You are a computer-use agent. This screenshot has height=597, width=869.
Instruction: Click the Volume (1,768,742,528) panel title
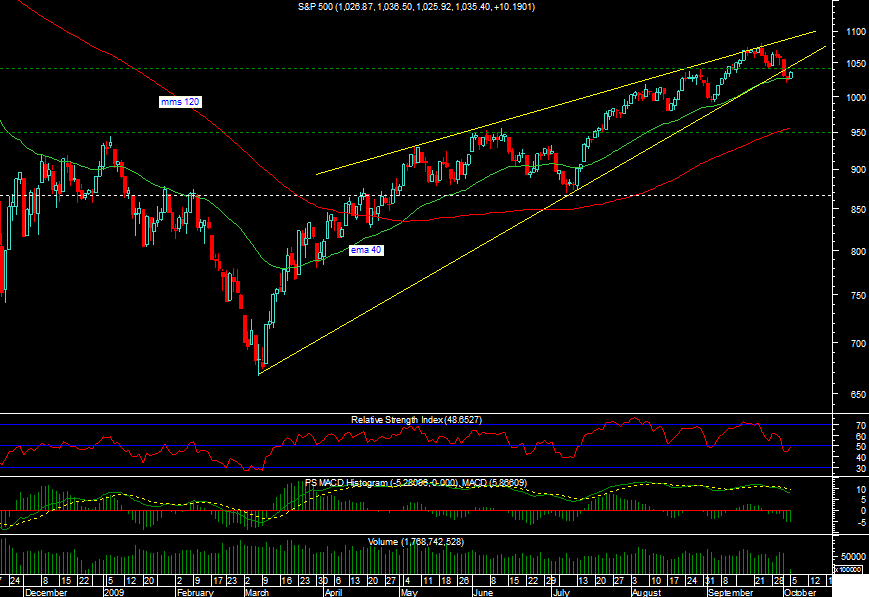(416, 542)
